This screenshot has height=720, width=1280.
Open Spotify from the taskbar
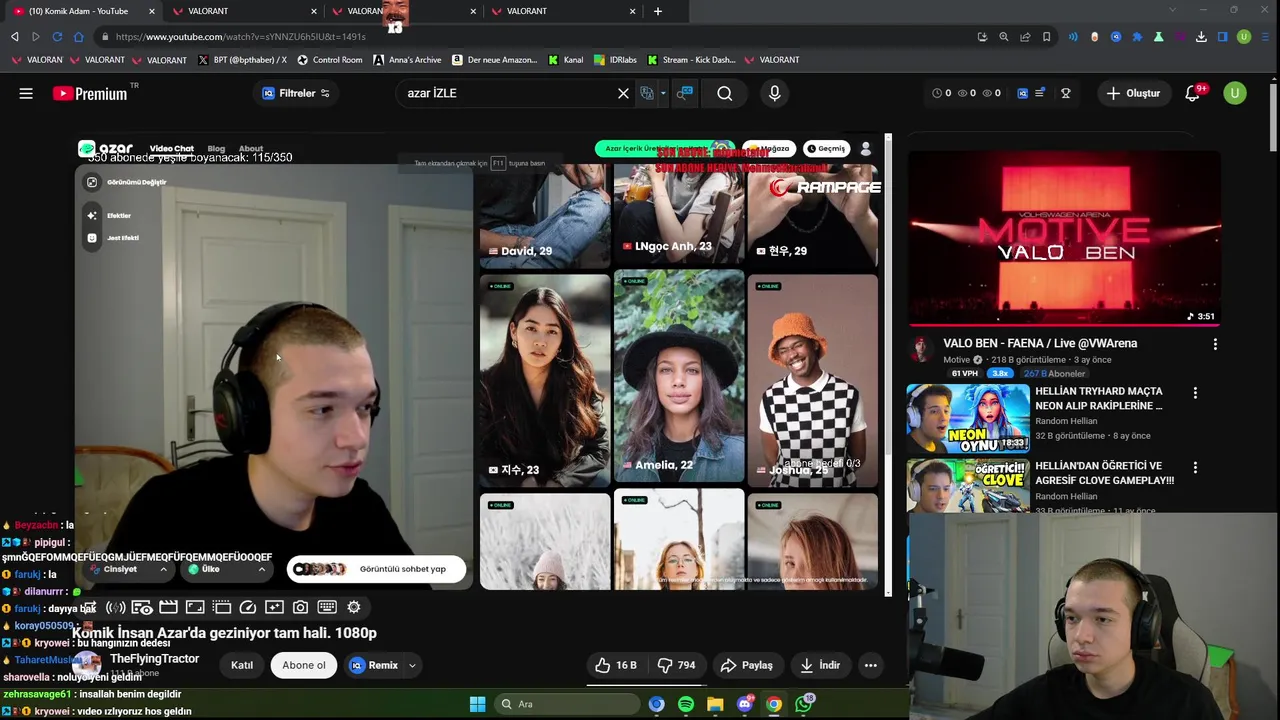685,704
